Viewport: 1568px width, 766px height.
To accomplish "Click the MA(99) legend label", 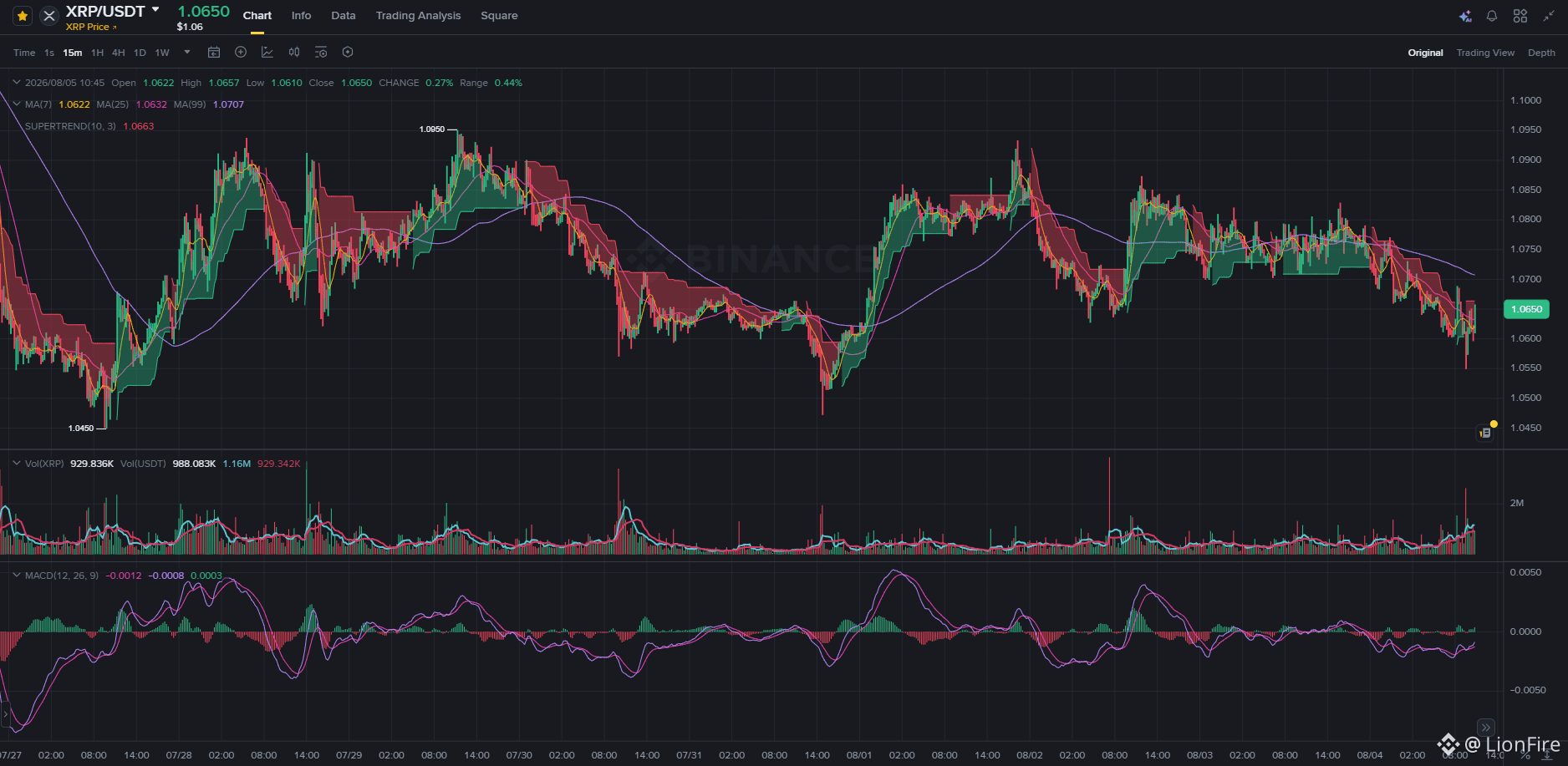I will click(x=190, y=104).
